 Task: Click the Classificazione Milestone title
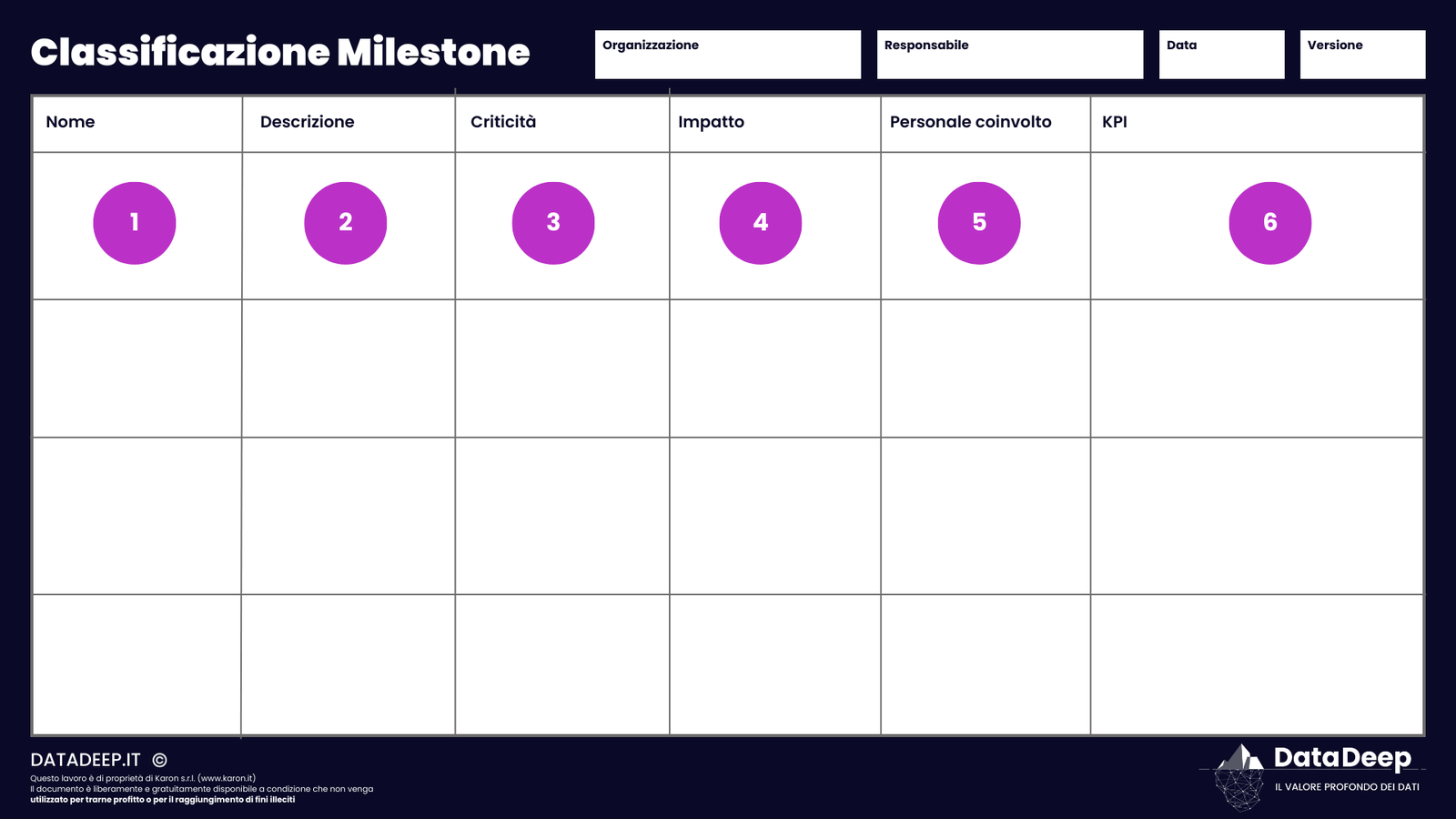tap(280, 52)
